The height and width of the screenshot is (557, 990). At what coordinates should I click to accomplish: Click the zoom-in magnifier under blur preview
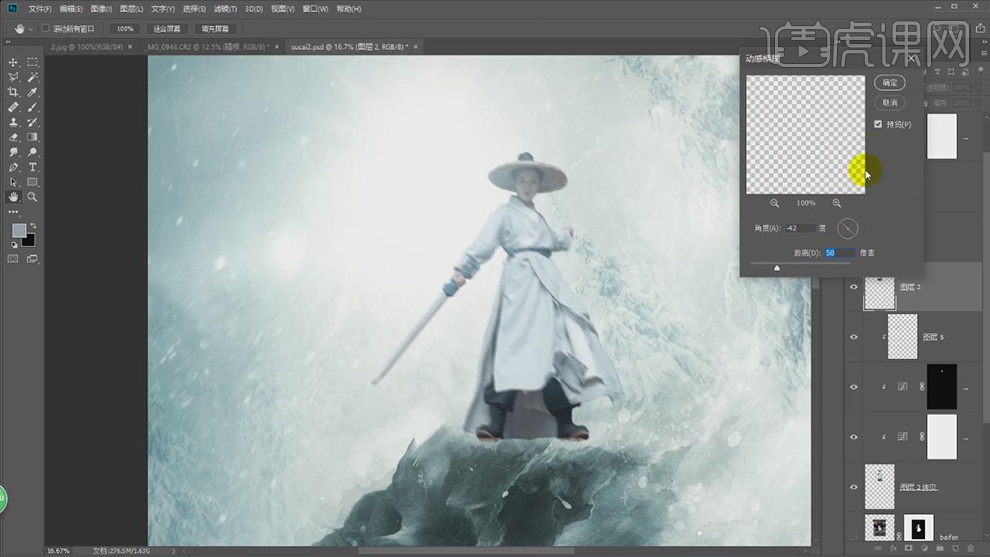[837, 203]
